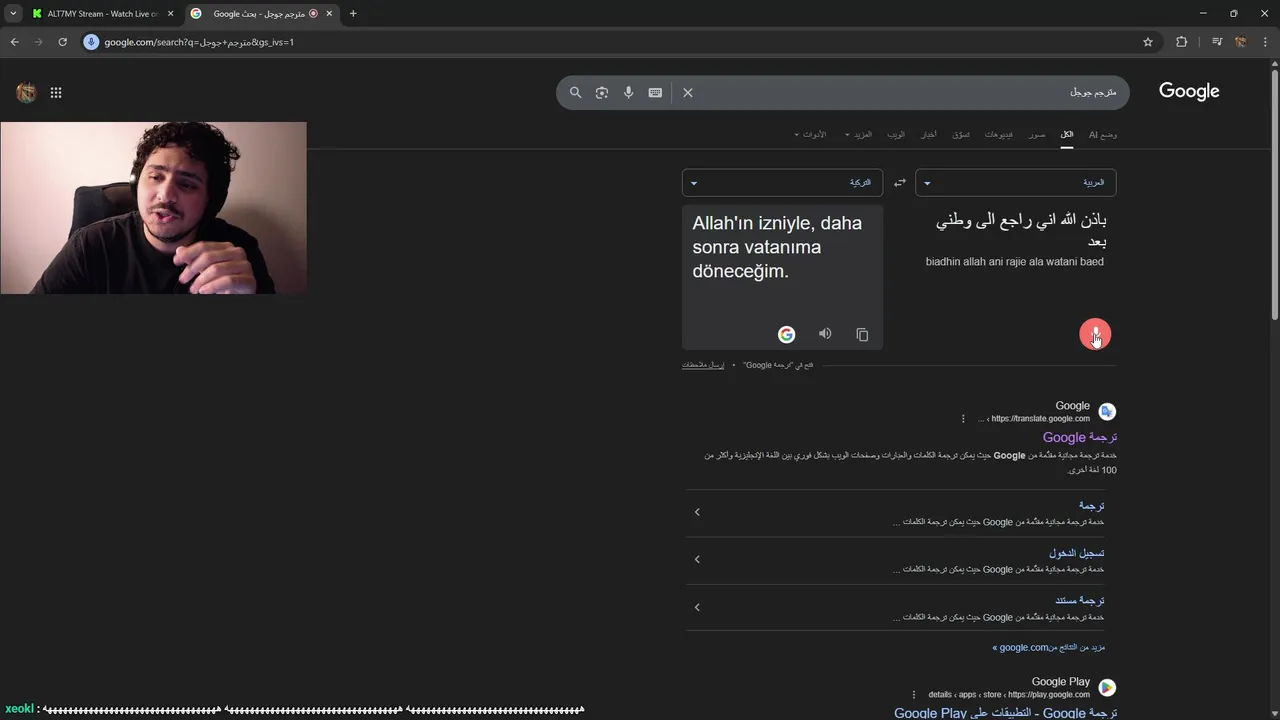Listen to the Turkish translation audio
Viewport: 1280px width, 720px height.
pos(825,334)
